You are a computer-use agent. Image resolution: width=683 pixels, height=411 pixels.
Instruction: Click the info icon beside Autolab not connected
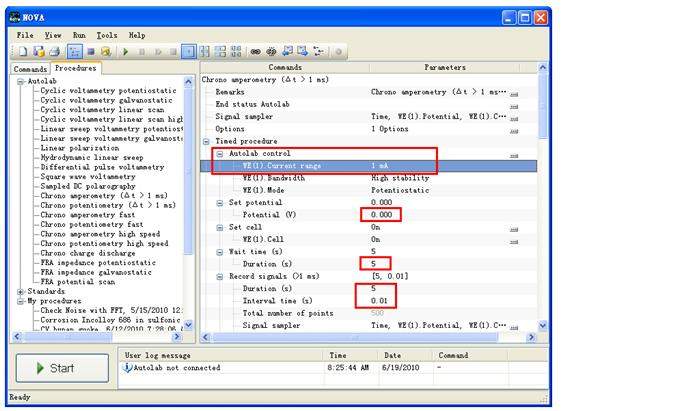point(127,368)
